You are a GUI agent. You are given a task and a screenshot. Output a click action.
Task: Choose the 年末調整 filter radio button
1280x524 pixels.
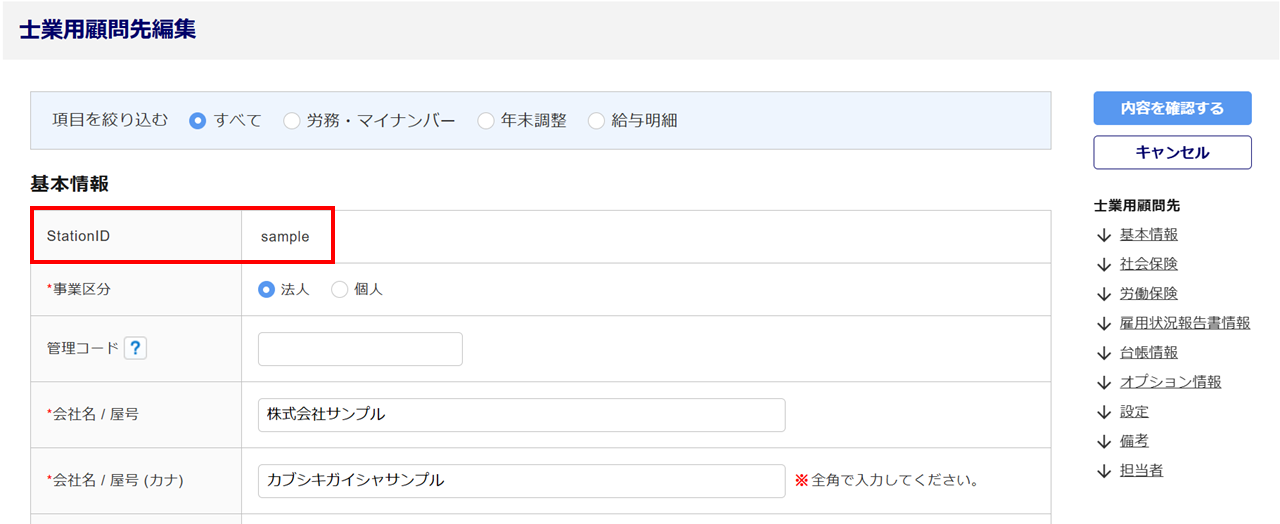[486, 121]
